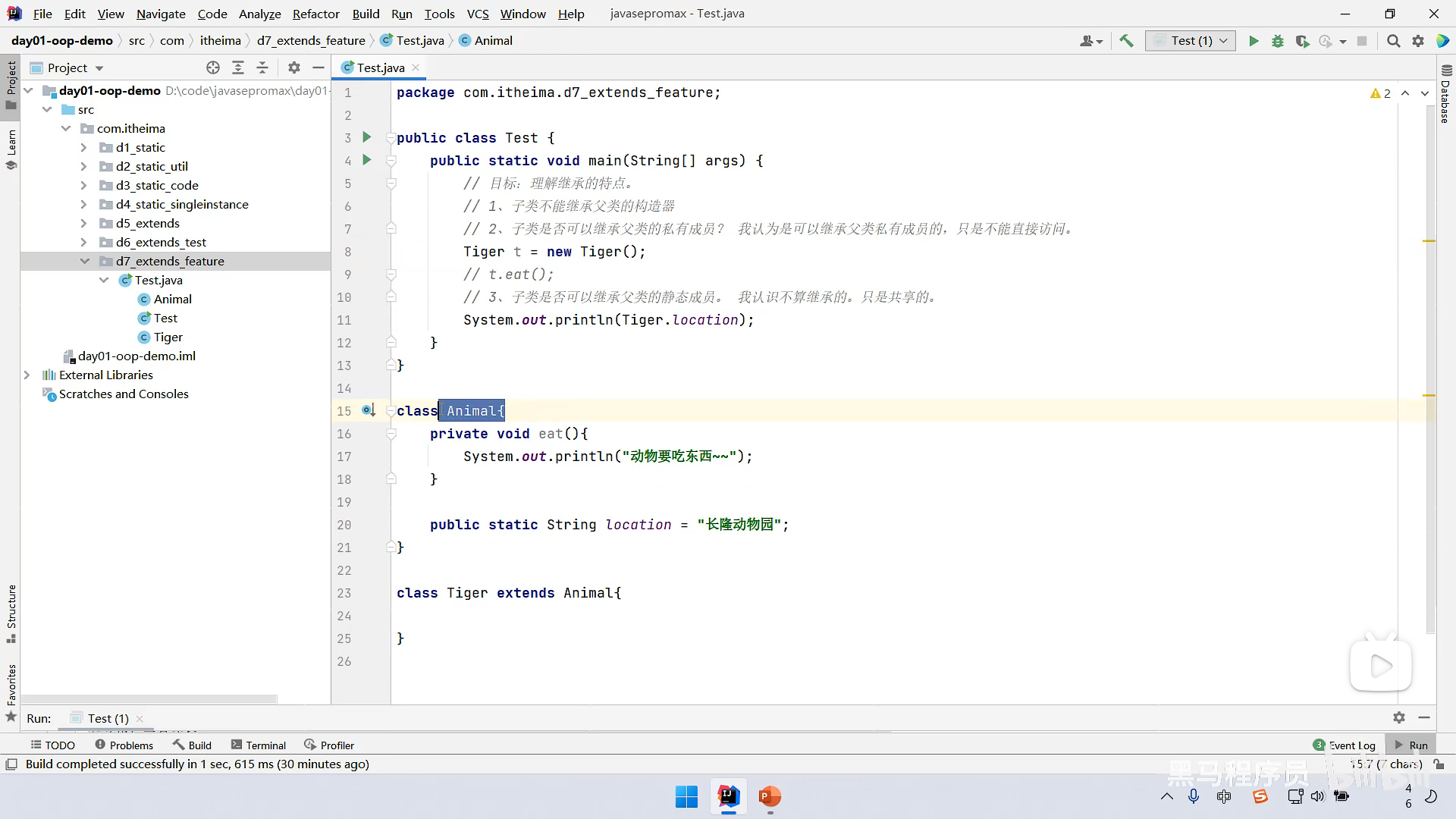The width and height of the screenshot is (1456, 819).
Task: Toggle code fold marker at class Animal line
Action: [x=391, y=411]
